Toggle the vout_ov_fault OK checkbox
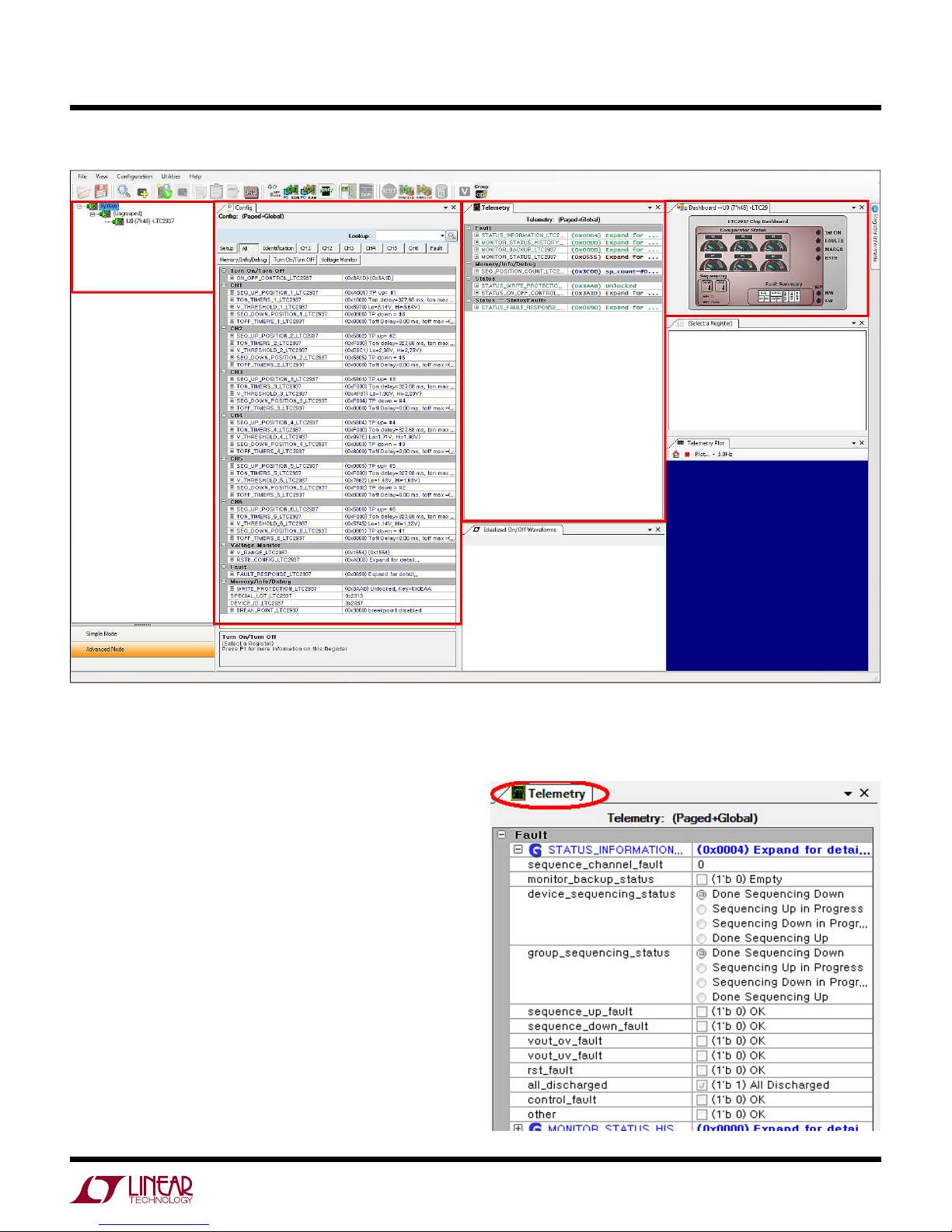952x1232 pixels. click(702, 1041)
